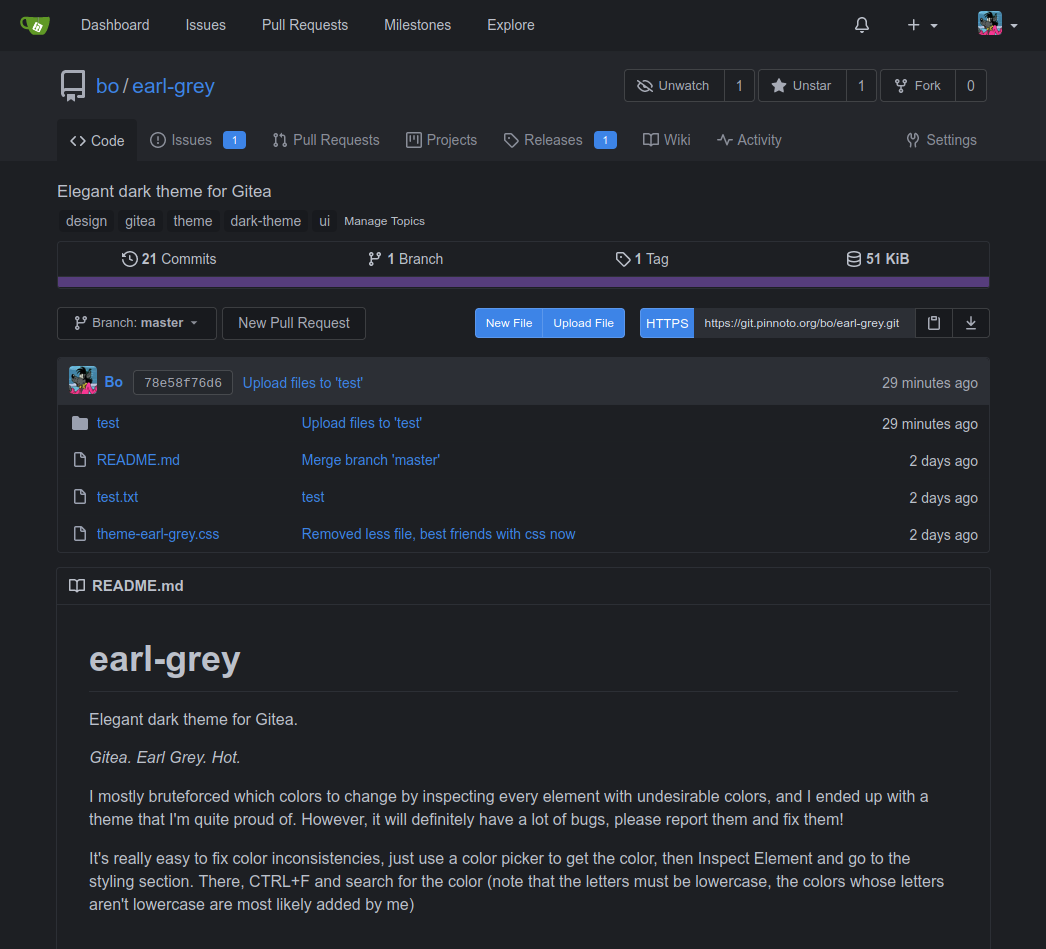
Task: View the 1 Tag list
Action: [x=642, y=259]
